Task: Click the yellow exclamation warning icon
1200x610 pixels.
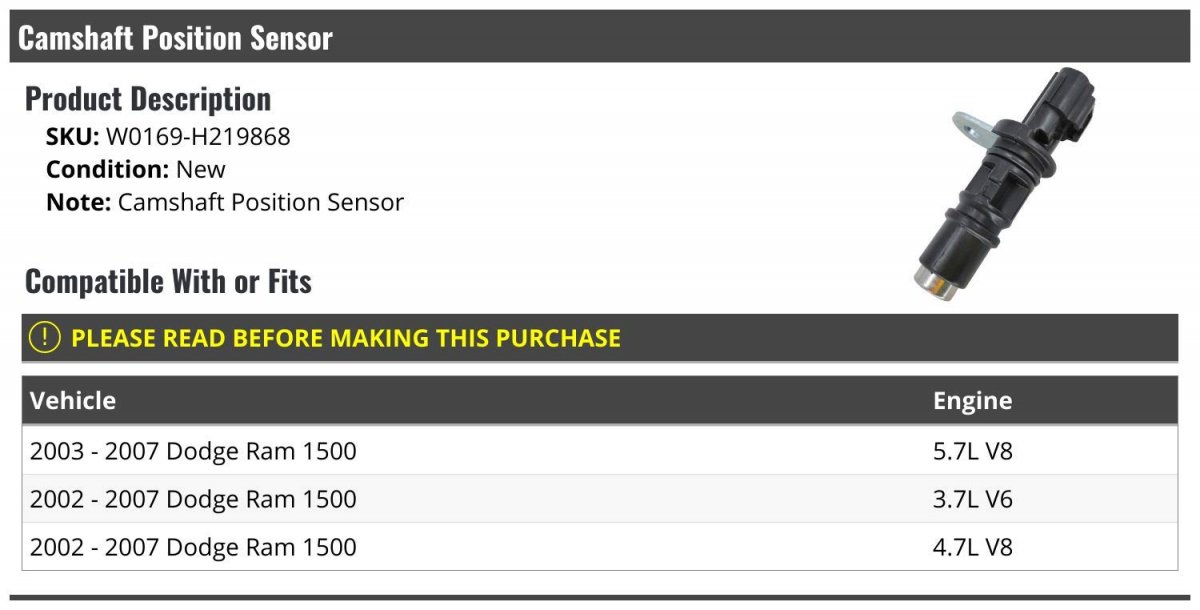Action: click(x=45, y=338)
